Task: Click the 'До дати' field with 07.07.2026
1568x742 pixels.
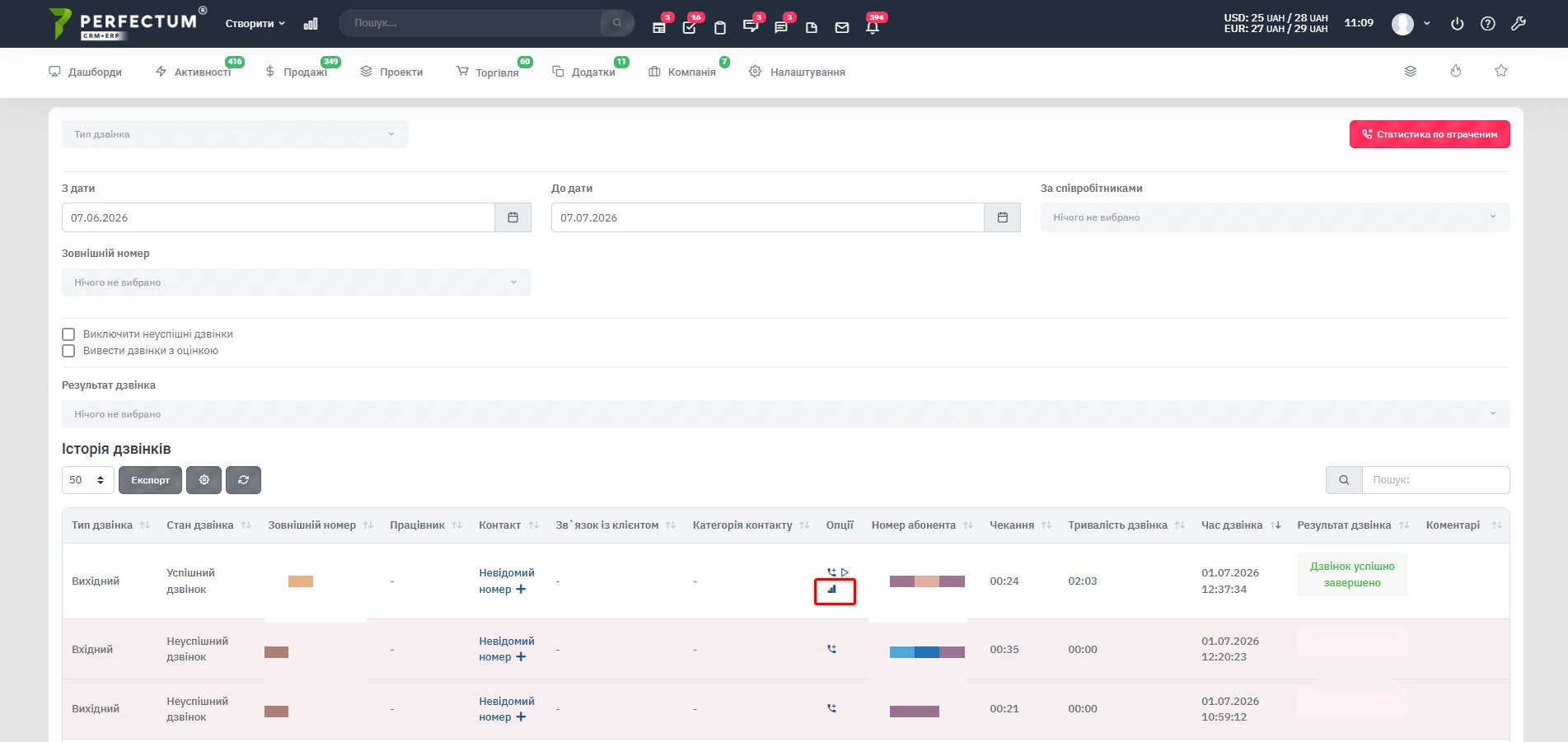Action: point(768,217)
